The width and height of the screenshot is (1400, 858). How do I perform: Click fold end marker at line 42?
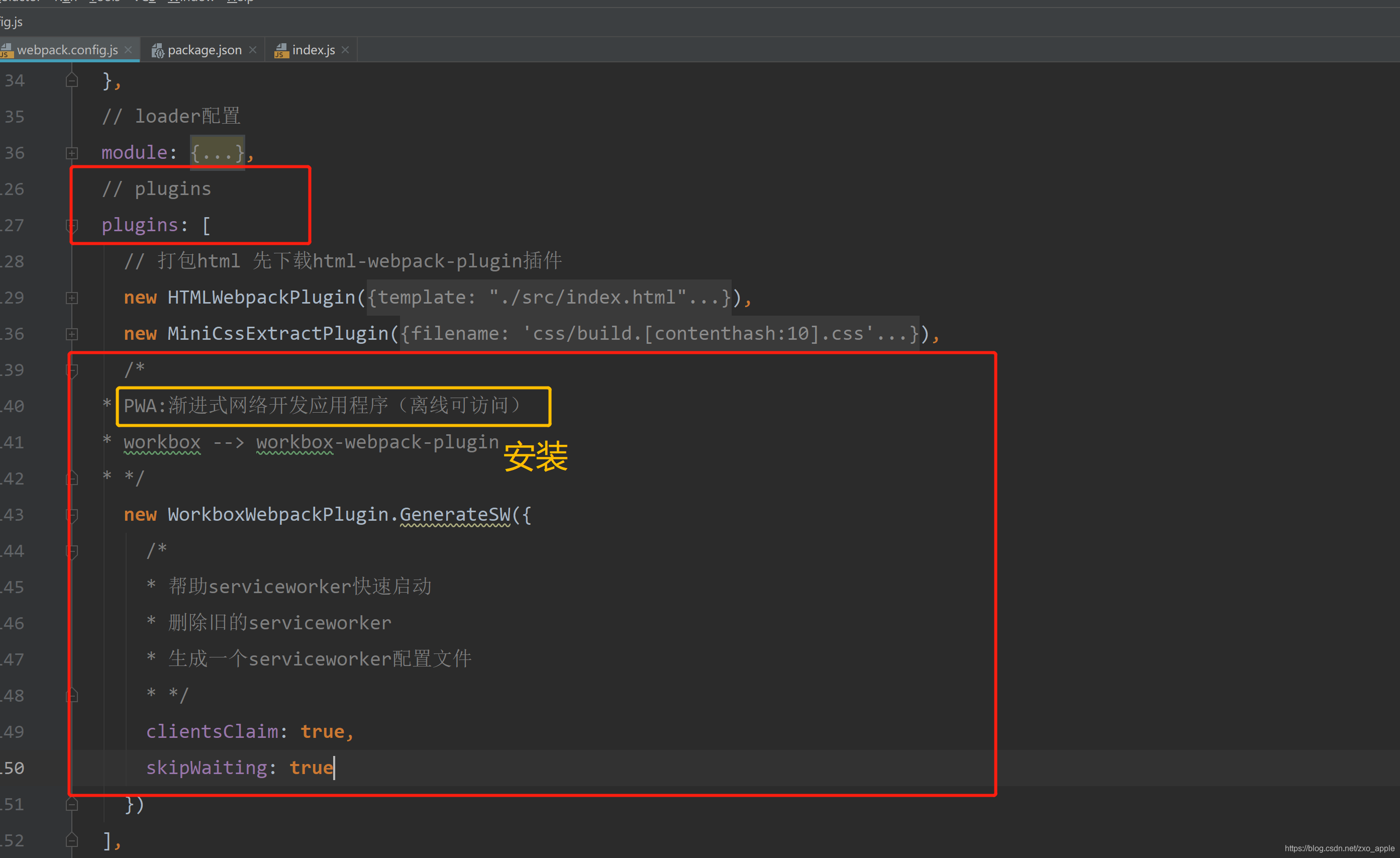pyautogui.click(x=71, y=479)
